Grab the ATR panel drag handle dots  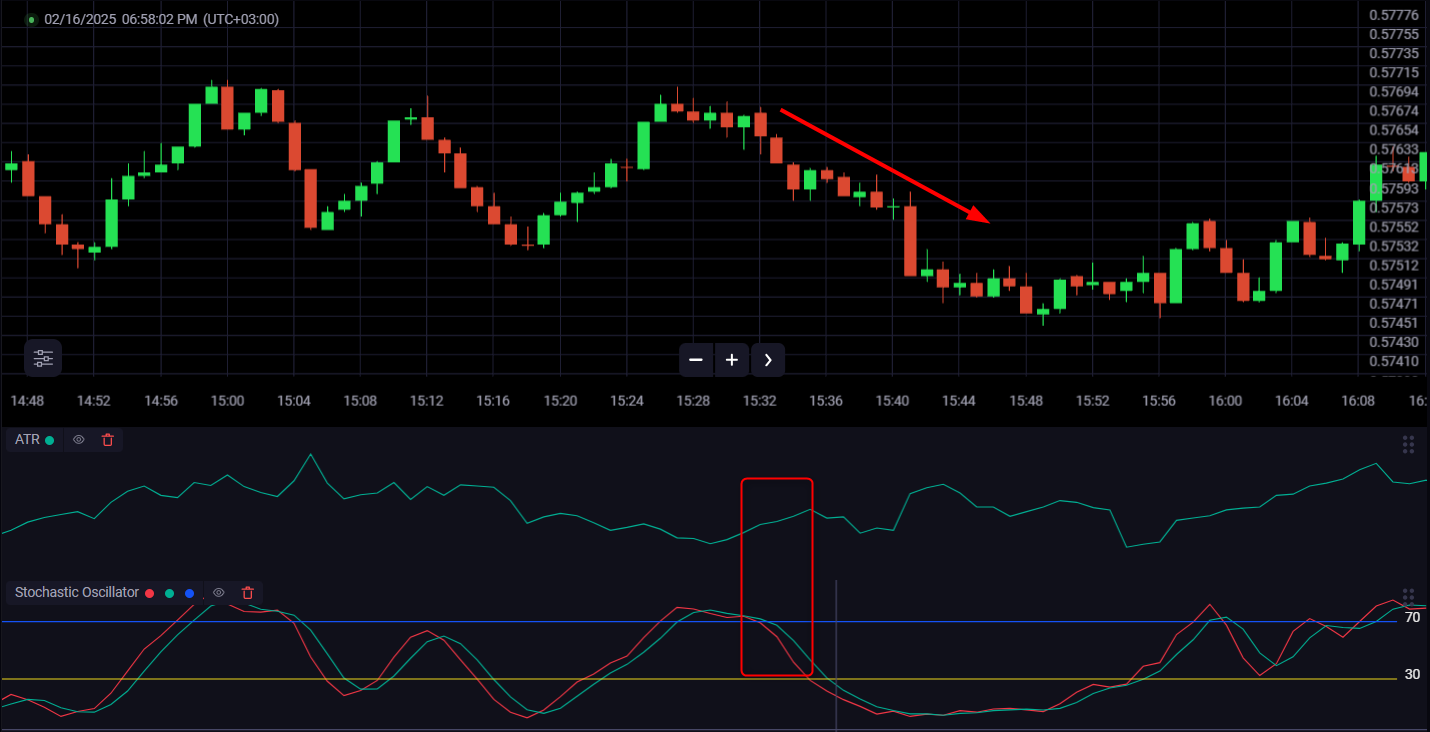(1408, 445)
